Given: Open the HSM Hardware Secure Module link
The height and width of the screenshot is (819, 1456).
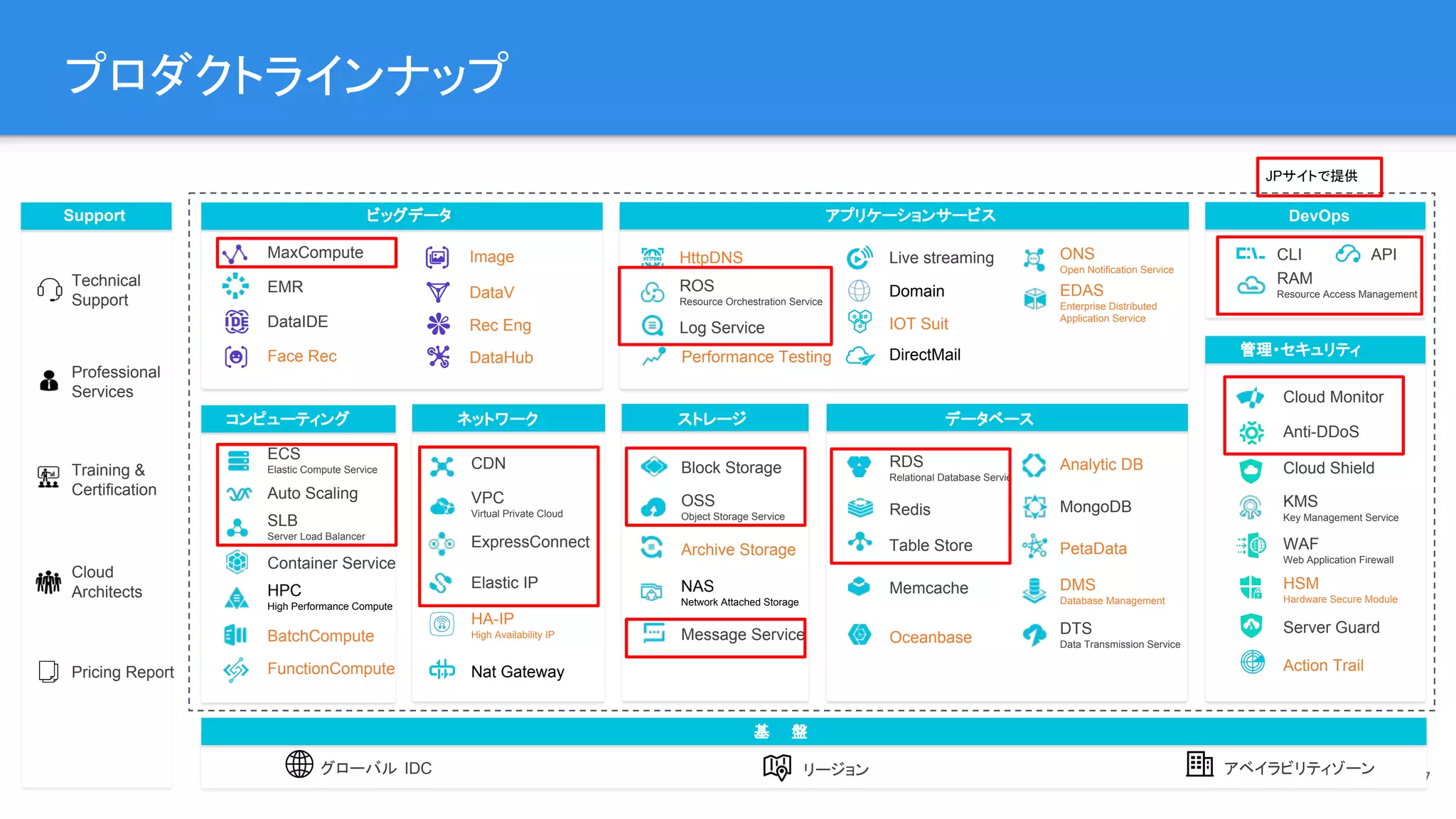Looking at the screenshot, I should [x=1340, y=589].
